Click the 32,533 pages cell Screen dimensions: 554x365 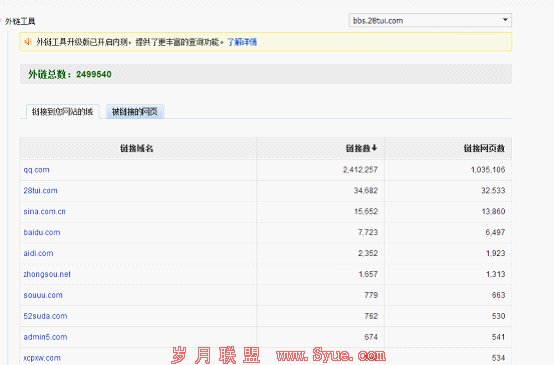click(493, 190)
